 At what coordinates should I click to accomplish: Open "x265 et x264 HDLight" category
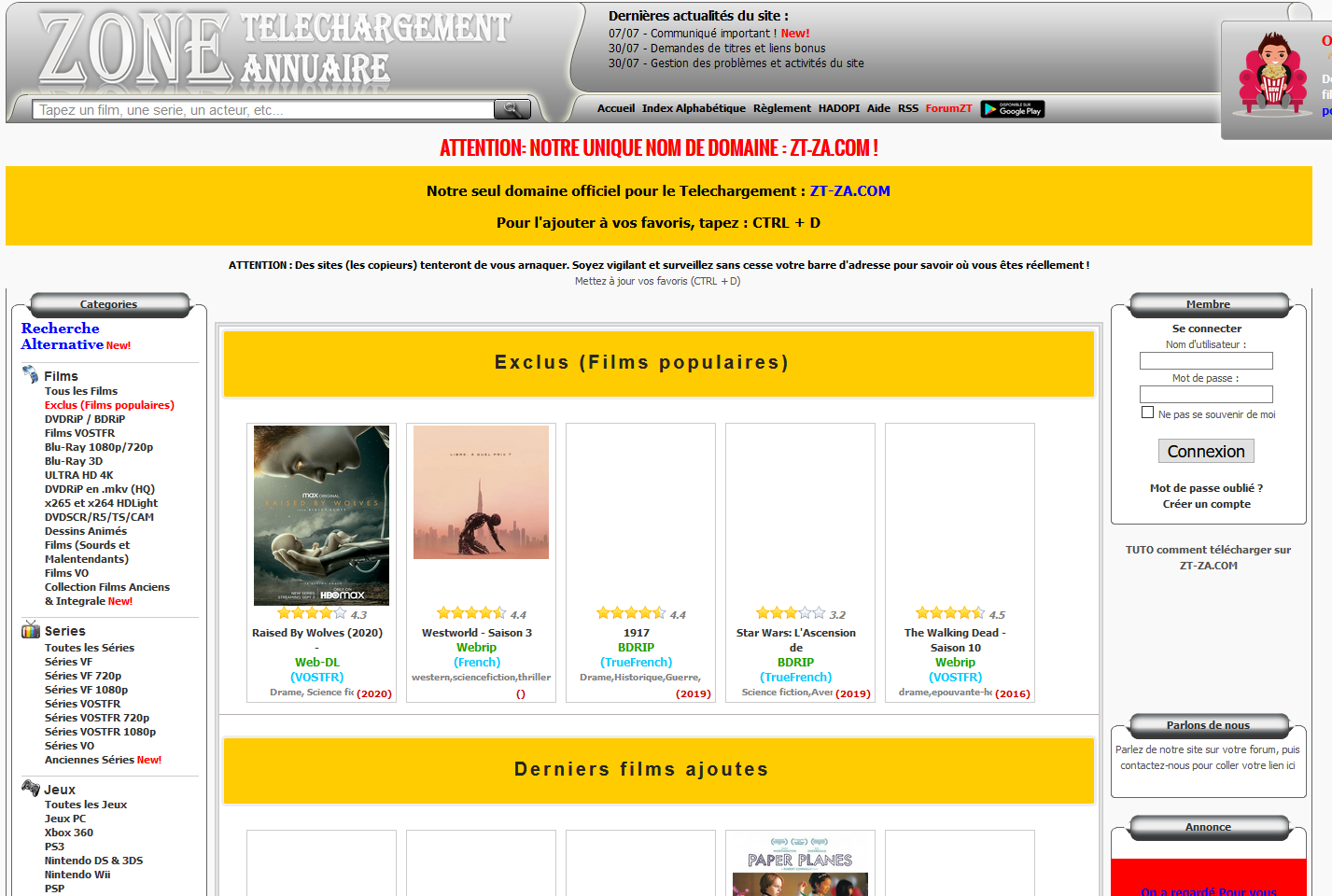[101, 503]
